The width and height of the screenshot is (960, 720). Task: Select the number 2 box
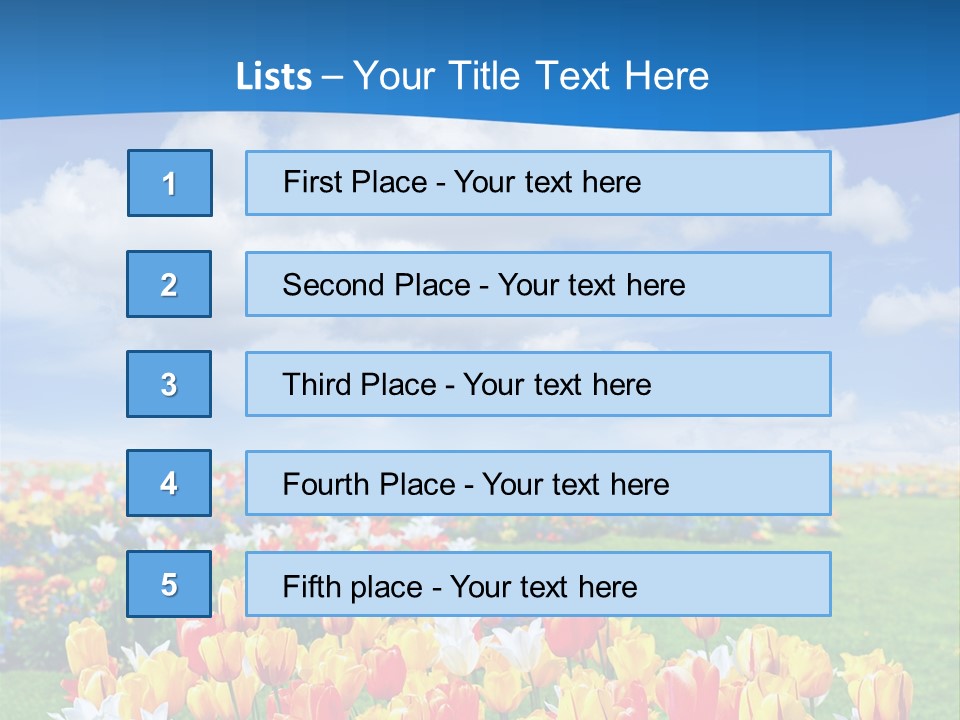[x=169, y=284]
